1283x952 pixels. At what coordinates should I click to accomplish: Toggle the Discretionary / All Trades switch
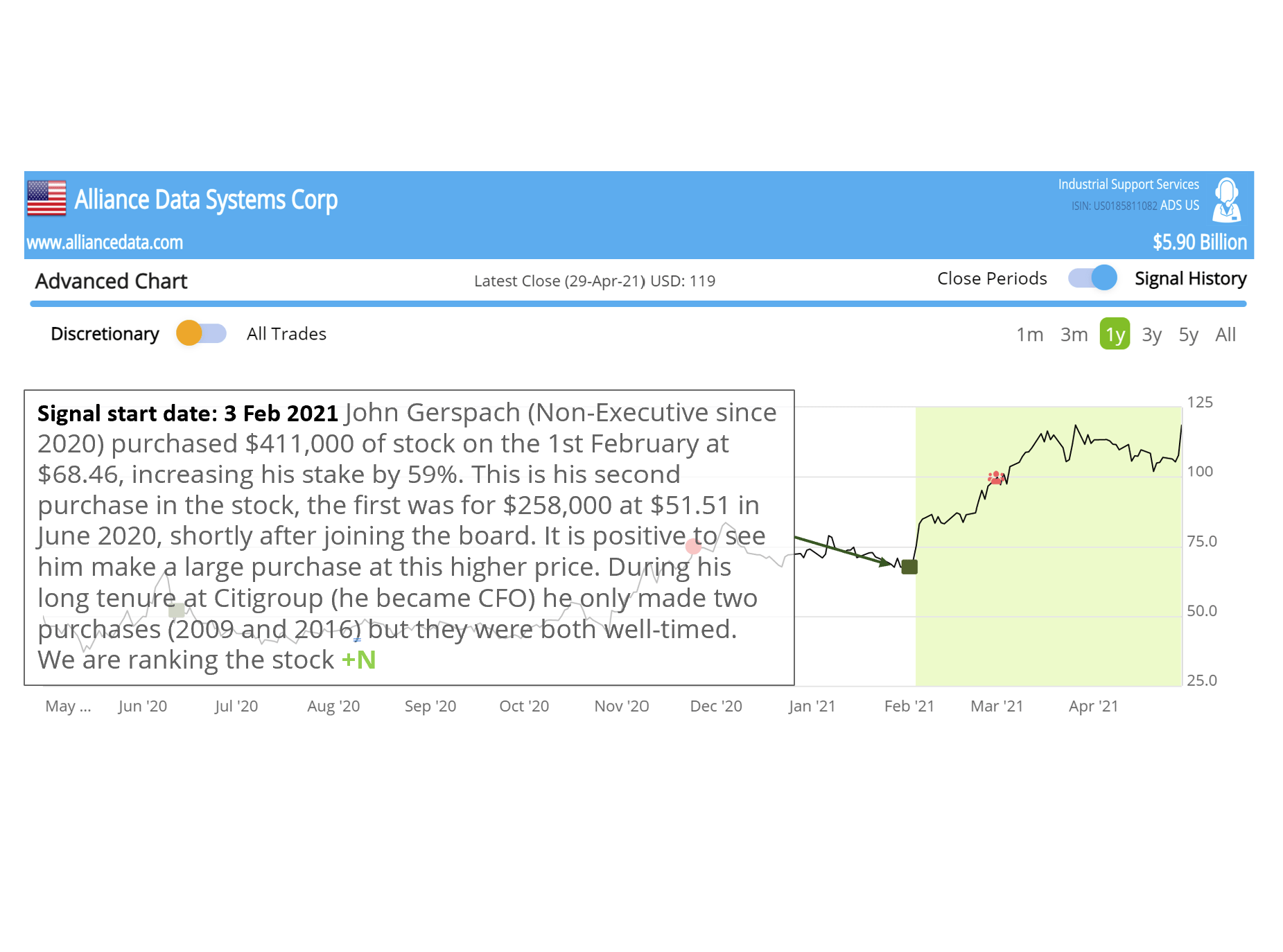(x=201, y=333)
